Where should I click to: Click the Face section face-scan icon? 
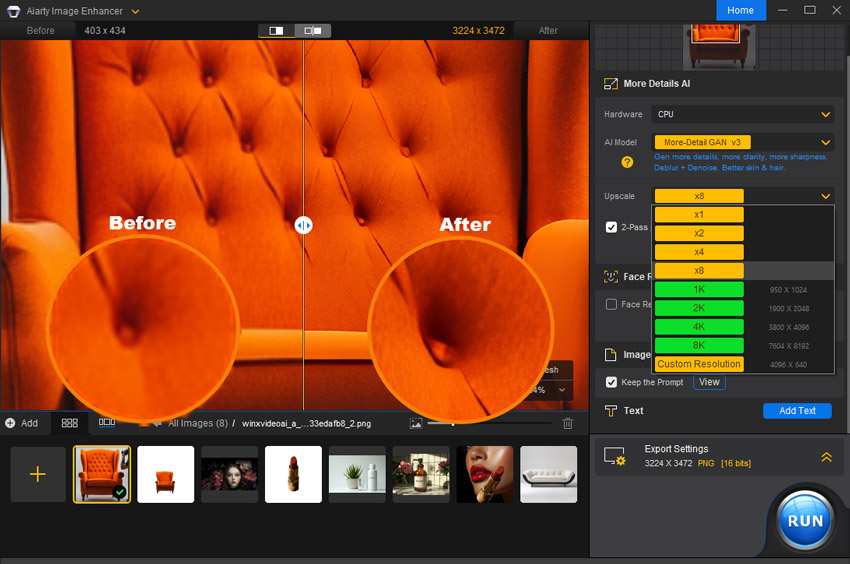pos(611,277)
